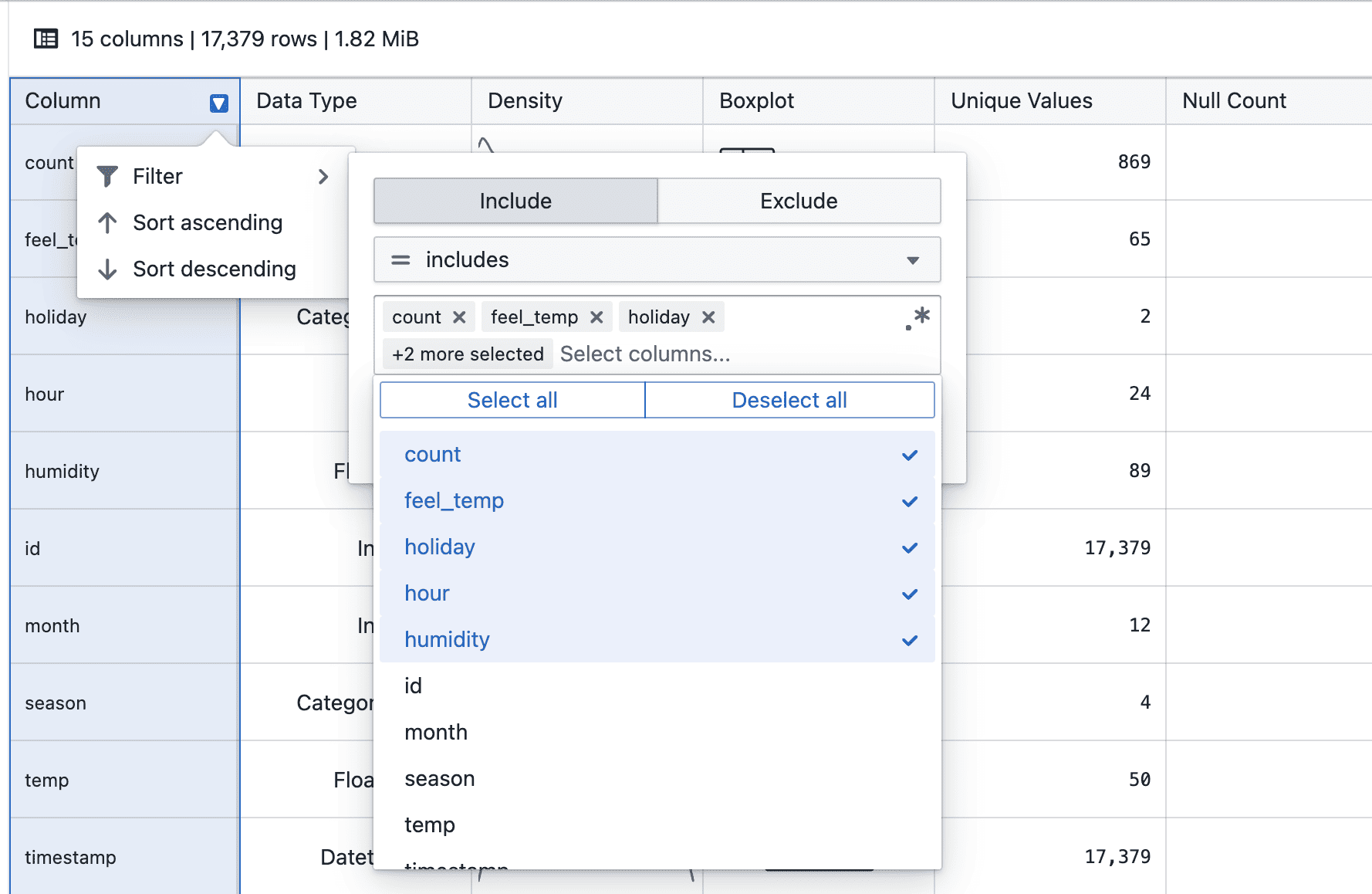Remove the count chip from selection
1372x894 pixels.
(459, 317)
